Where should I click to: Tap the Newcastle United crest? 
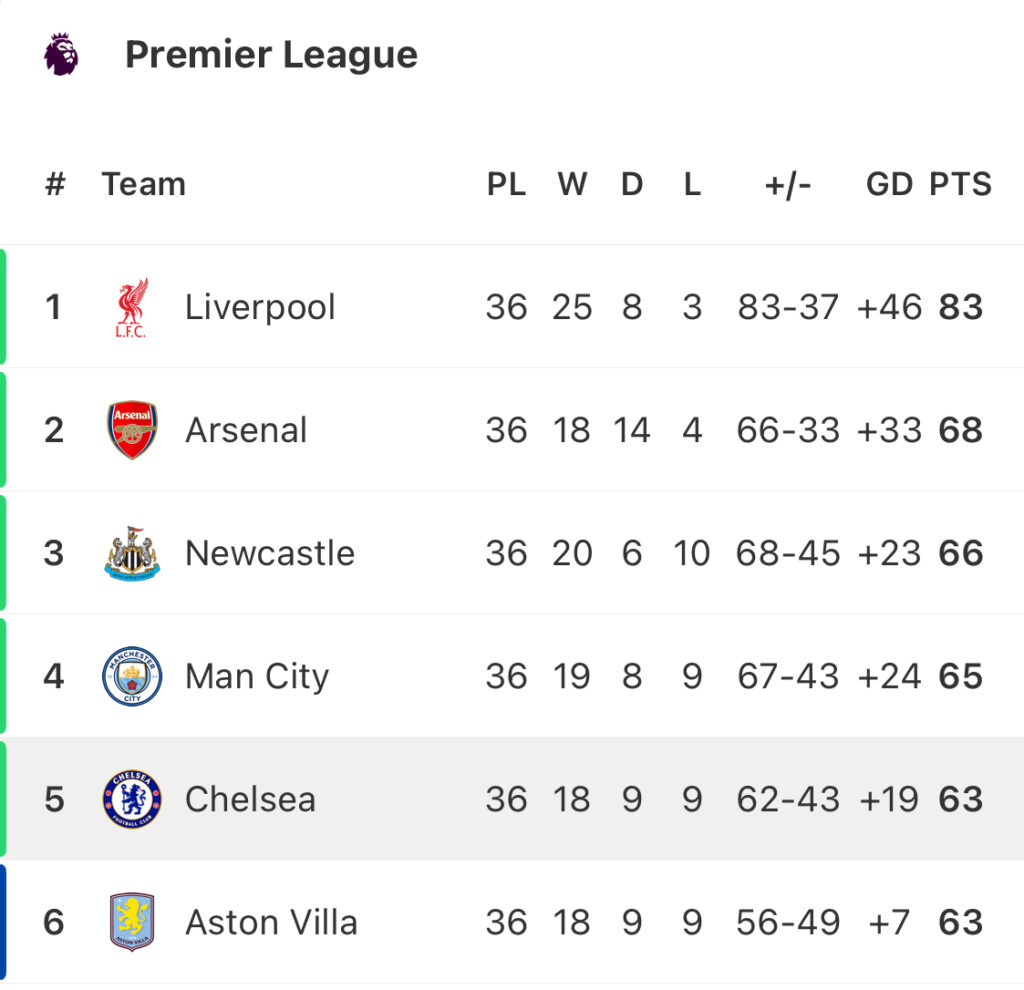point(132,553)
